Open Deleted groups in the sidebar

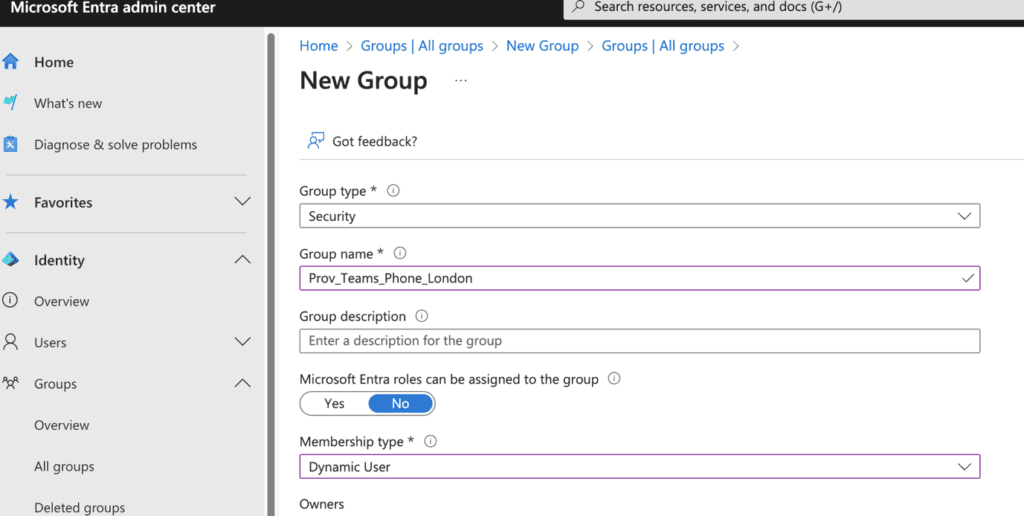click(x=80, y=508)
